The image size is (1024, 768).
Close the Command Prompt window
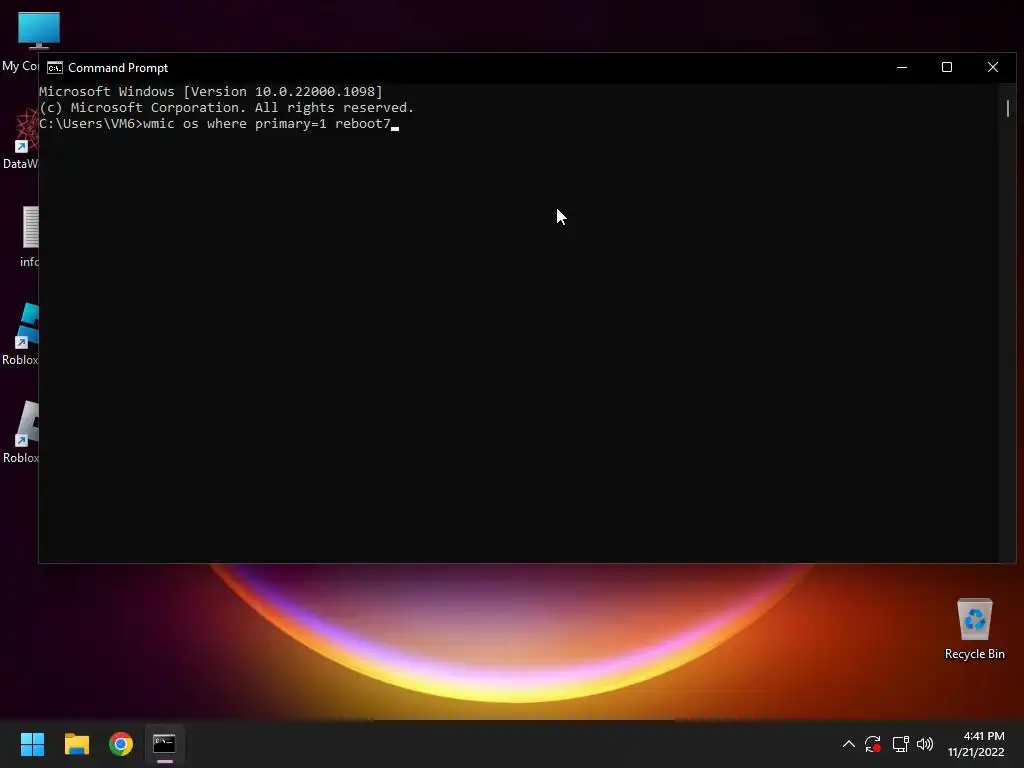coord(993,67)
